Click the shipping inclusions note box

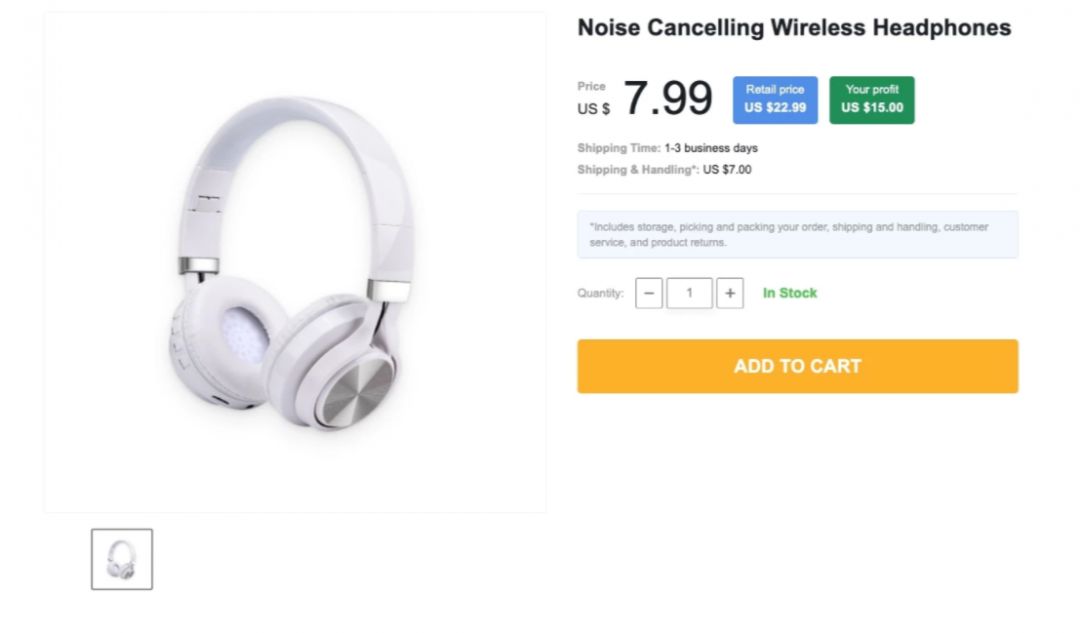797,235
